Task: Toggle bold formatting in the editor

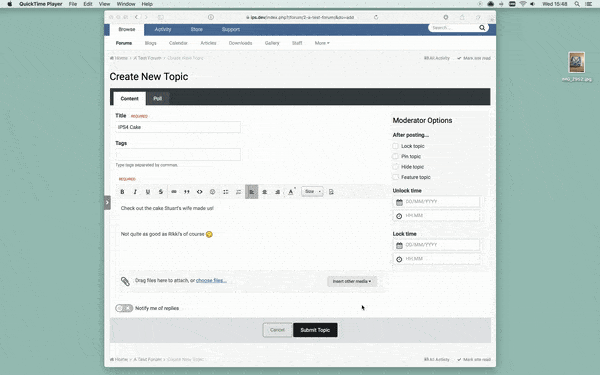Action: point(122,192)
